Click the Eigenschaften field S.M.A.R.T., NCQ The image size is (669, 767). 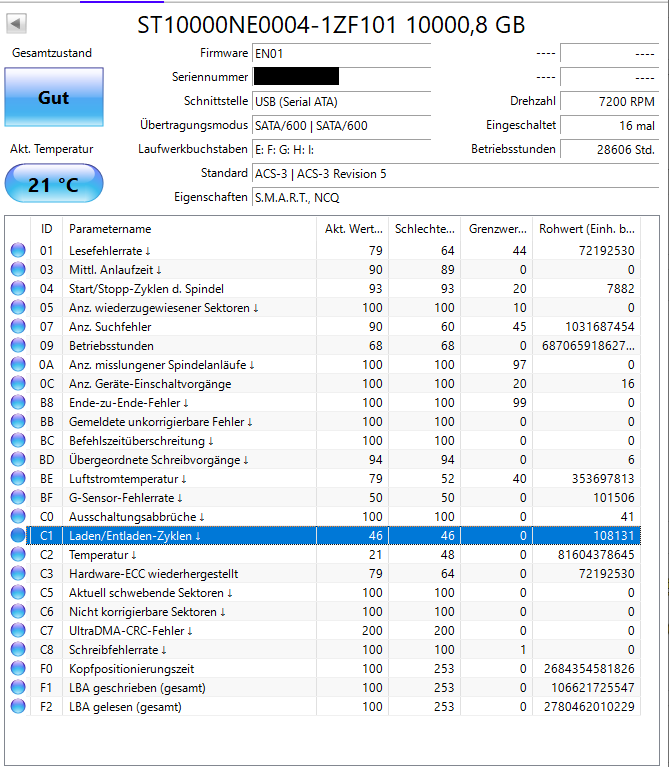pos(455,198)
